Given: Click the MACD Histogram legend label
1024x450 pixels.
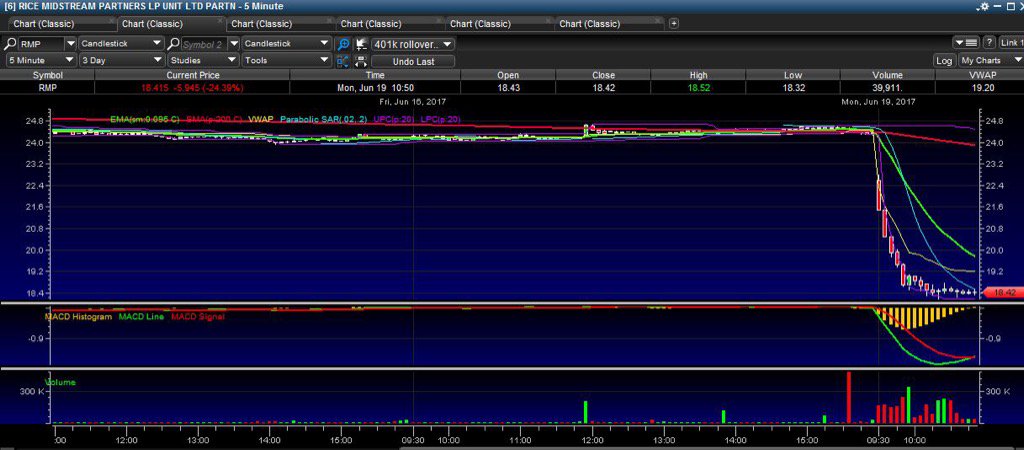Looking at the screenshot, I should [78, 316].
